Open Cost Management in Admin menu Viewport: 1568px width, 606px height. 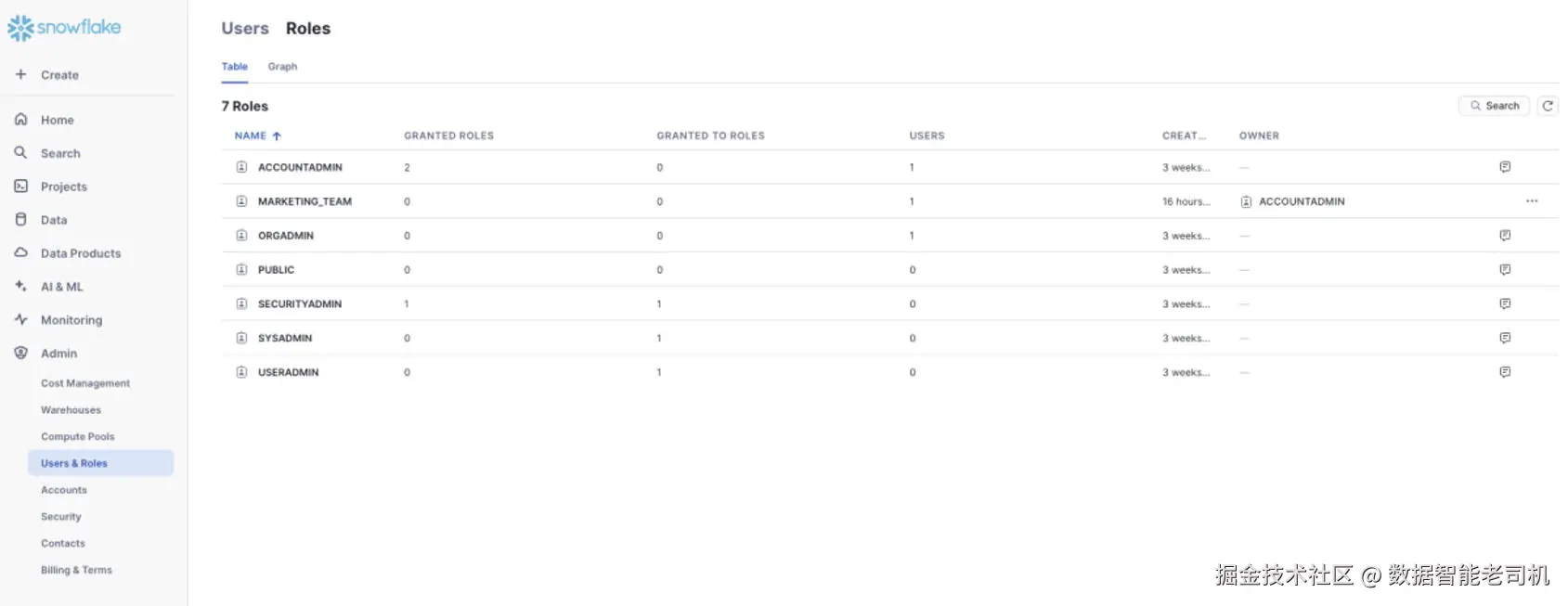tap(85, 383)
